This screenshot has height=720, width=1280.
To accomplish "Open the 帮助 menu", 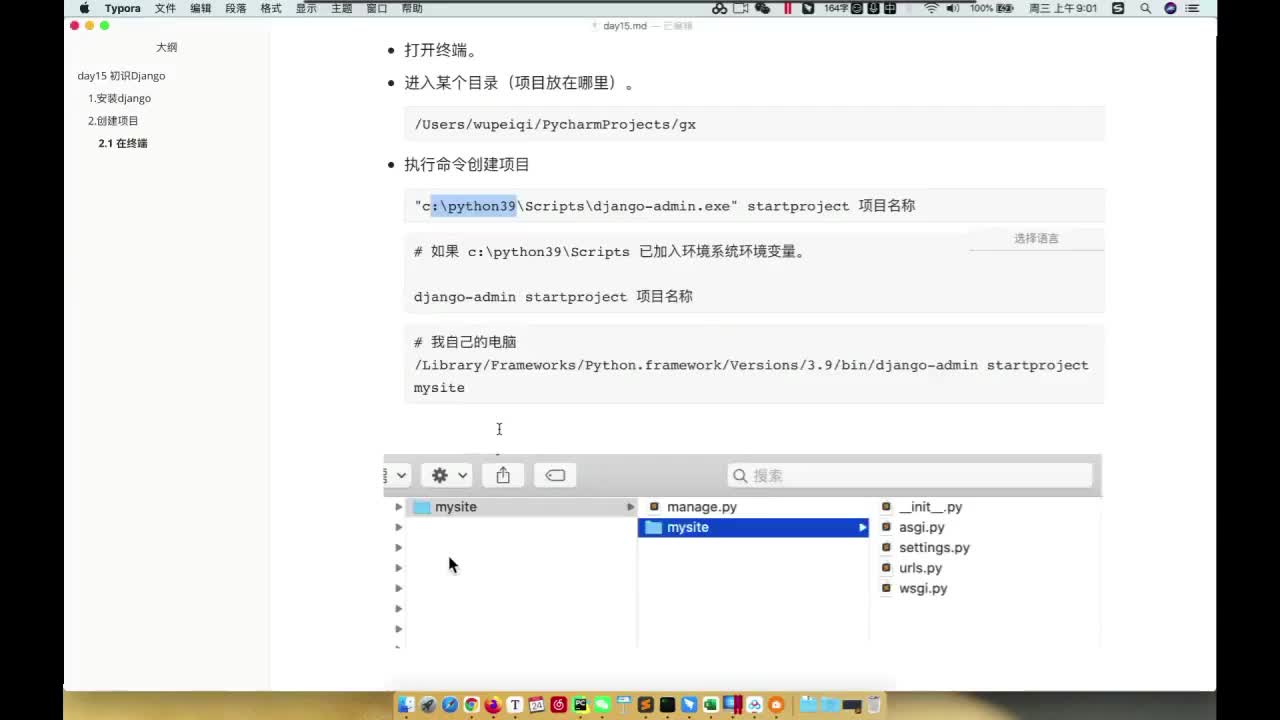I will pos(412,8).
